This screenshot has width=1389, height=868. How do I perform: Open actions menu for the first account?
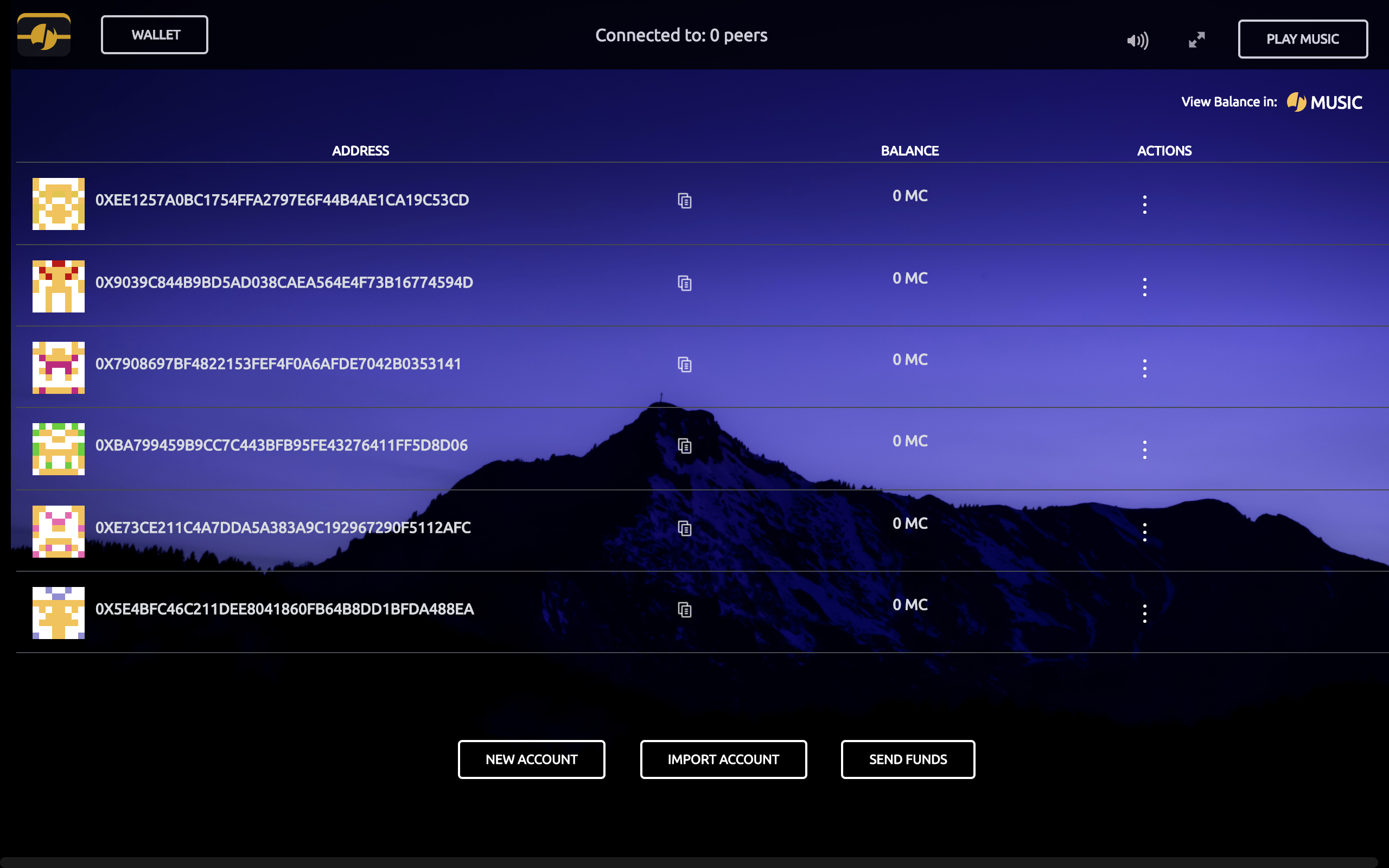[1144, 203]
